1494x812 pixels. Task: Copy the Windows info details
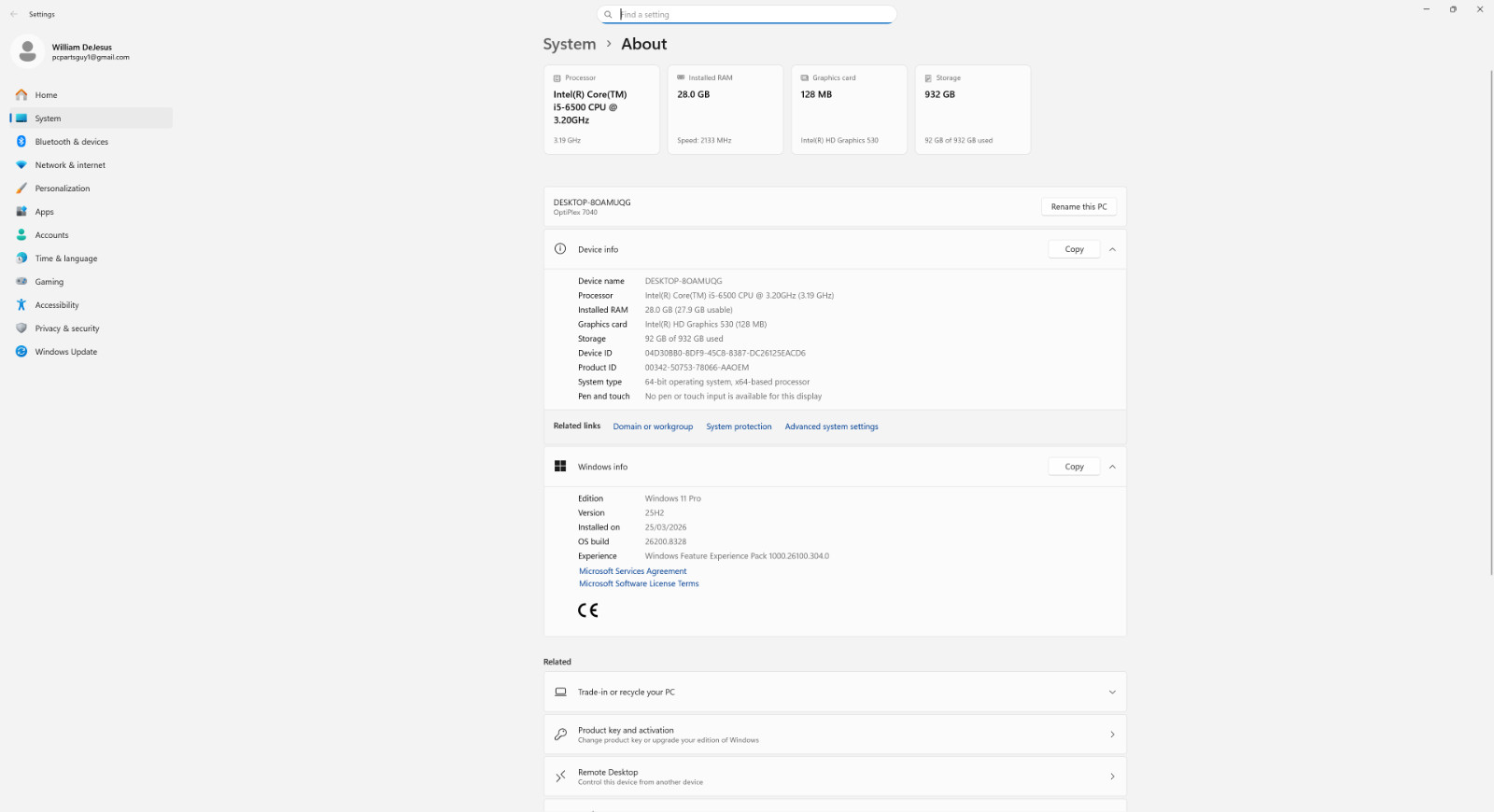(1074, 467)
